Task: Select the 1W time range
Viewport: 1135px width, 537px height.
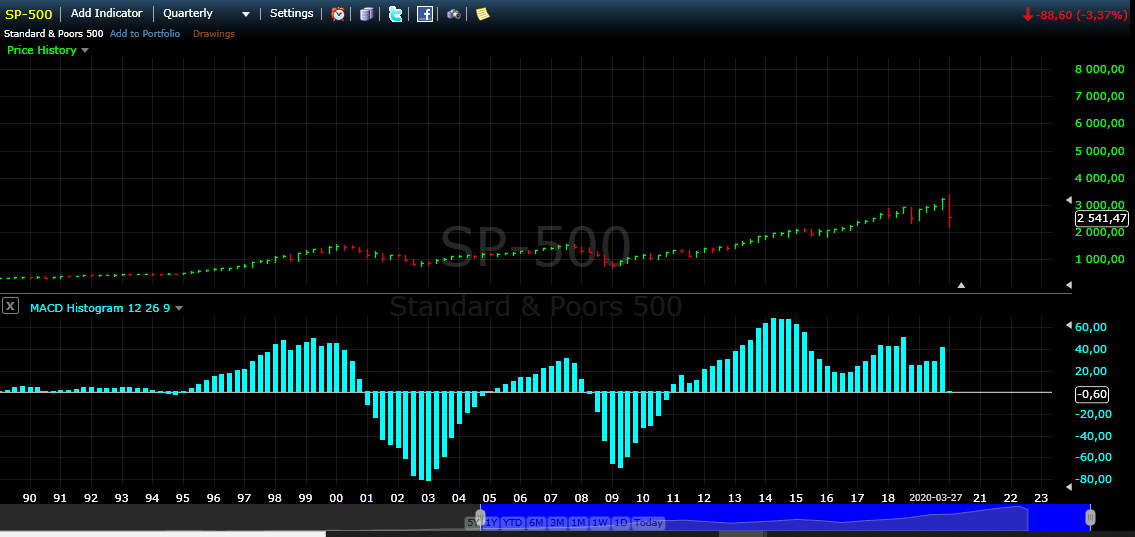Action: coord(599,523)
